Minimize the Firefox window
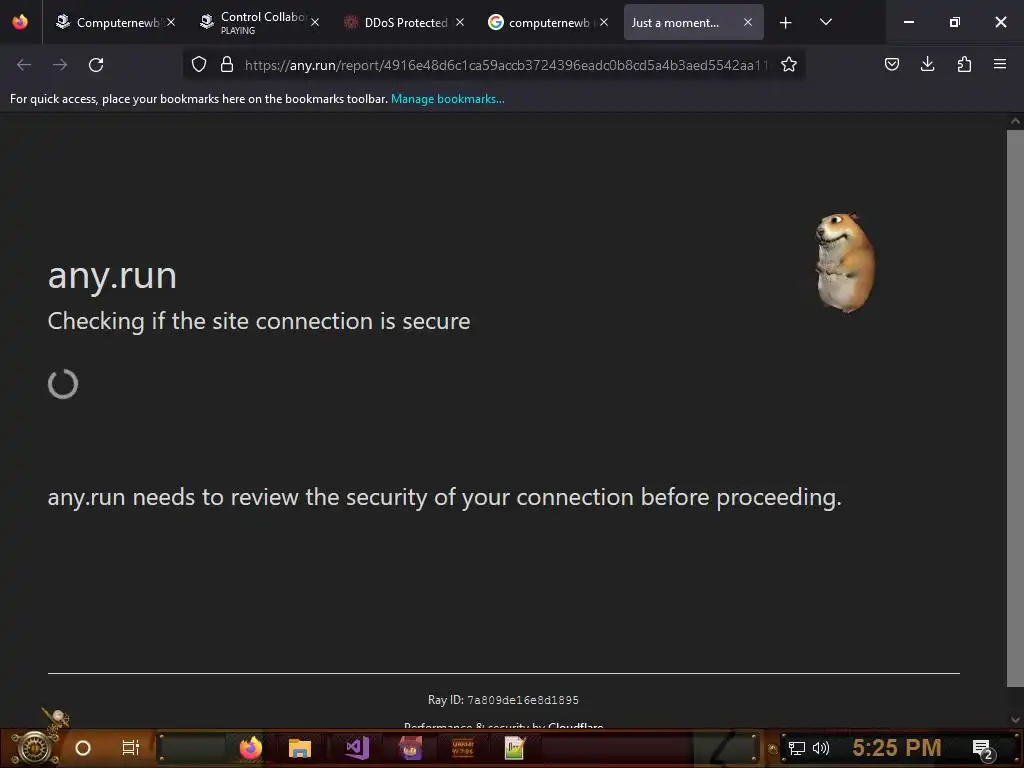The image size is (1024, 768). pos(908,22)
